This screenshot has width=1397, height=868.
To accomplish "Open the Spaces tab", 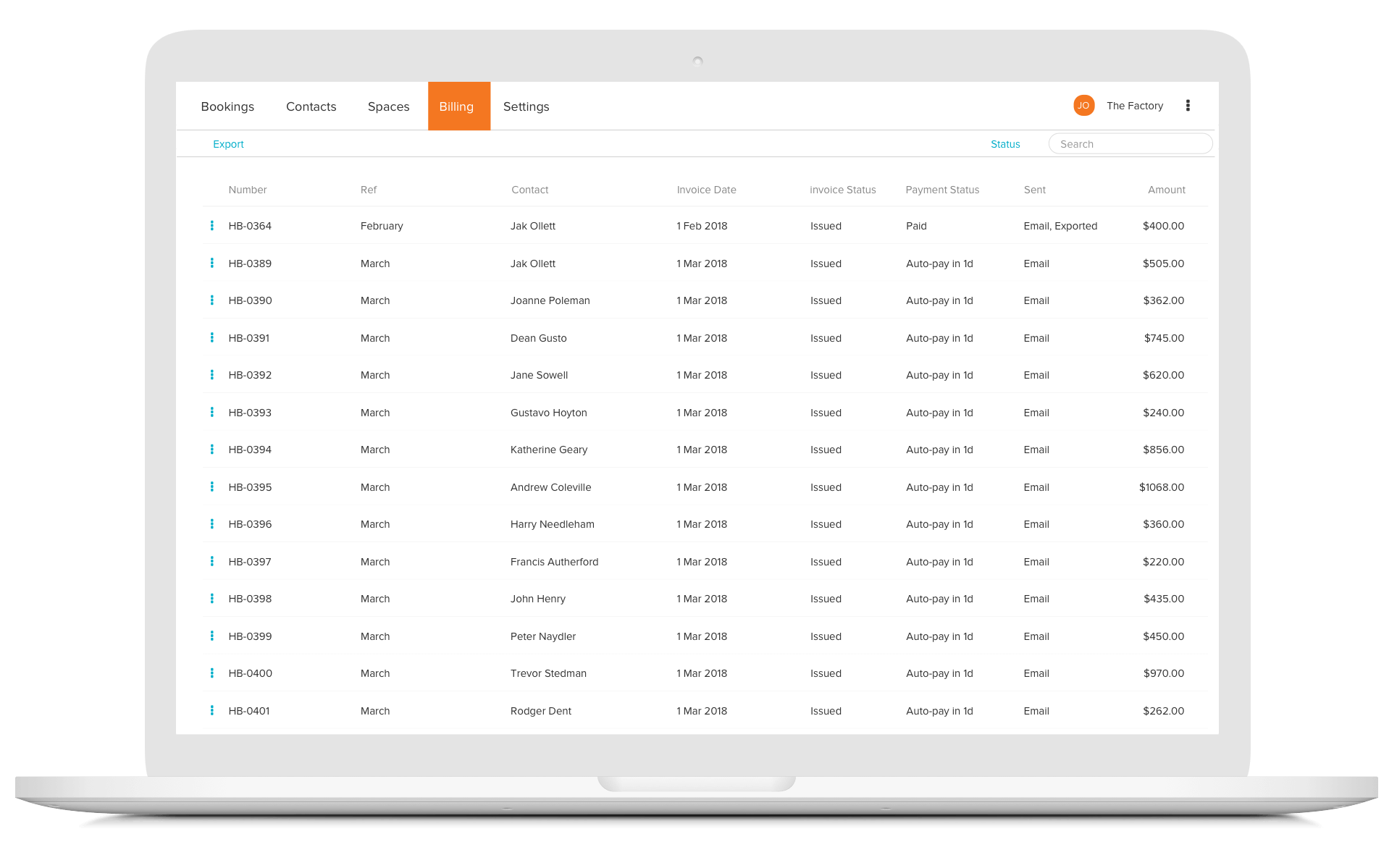I will 388,106.
